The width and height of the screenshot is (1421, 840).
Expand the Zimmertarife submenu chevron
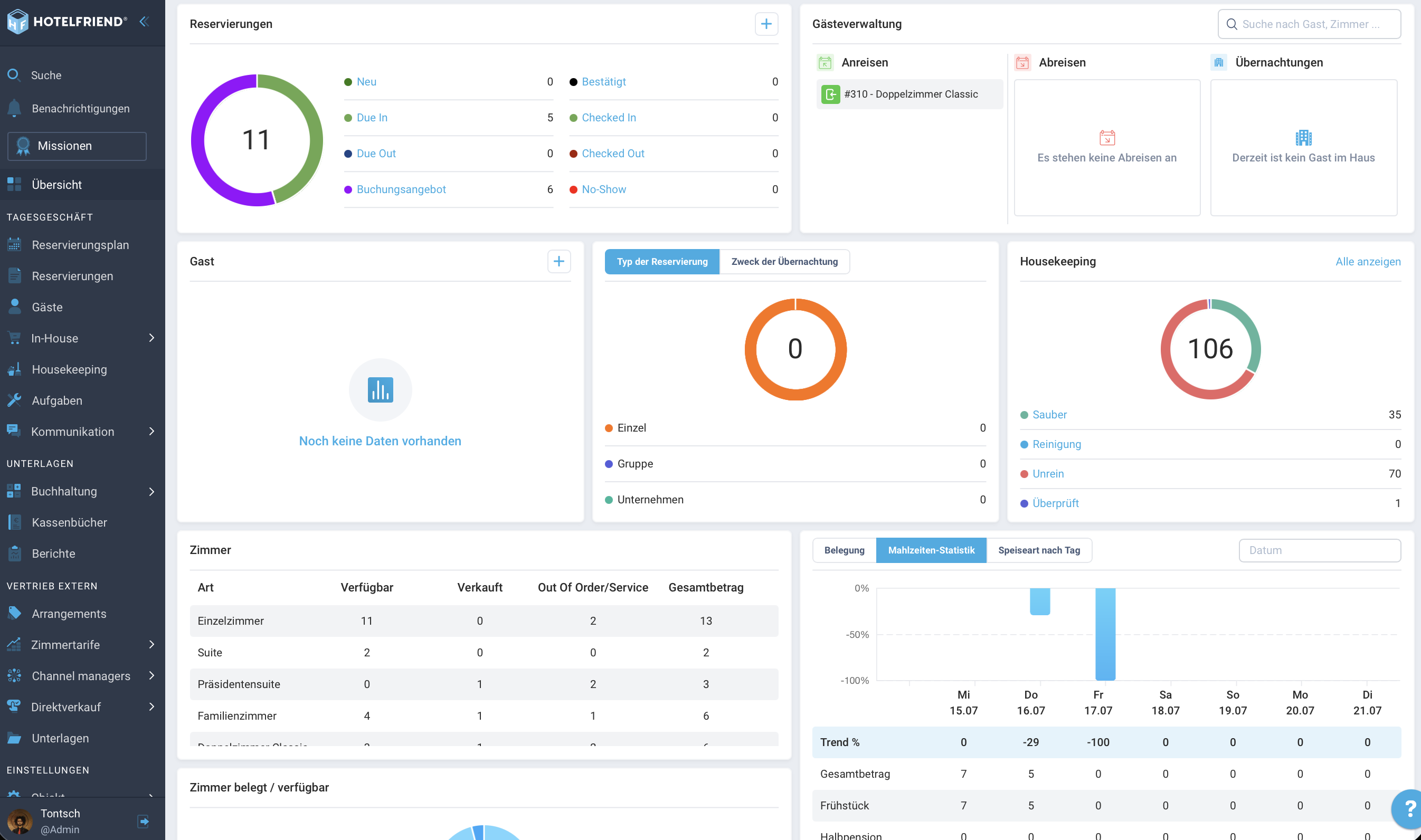click(151, 645)
